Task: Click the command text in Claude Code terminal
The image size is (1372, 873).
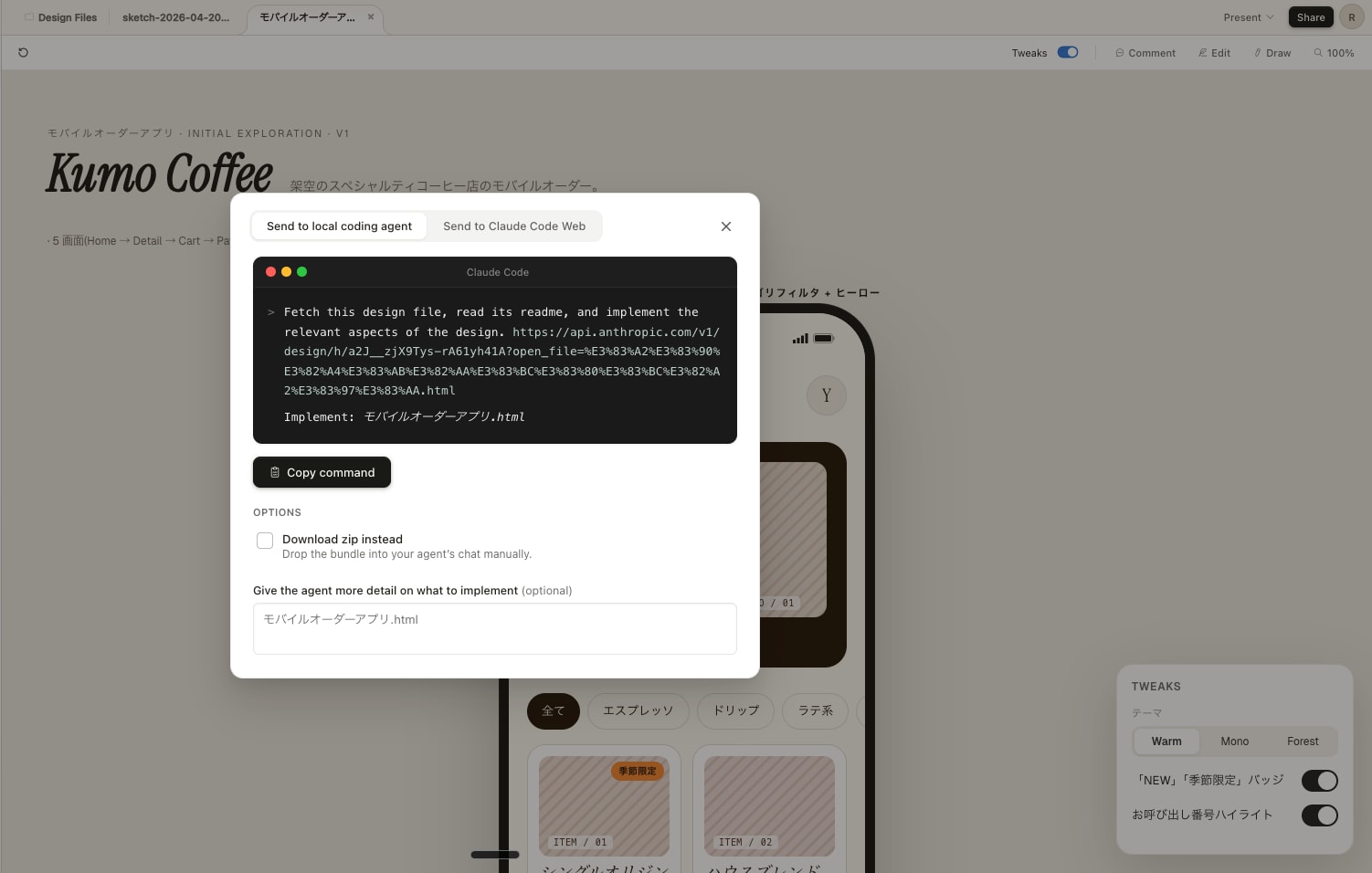Action: [x=501, y=352]
